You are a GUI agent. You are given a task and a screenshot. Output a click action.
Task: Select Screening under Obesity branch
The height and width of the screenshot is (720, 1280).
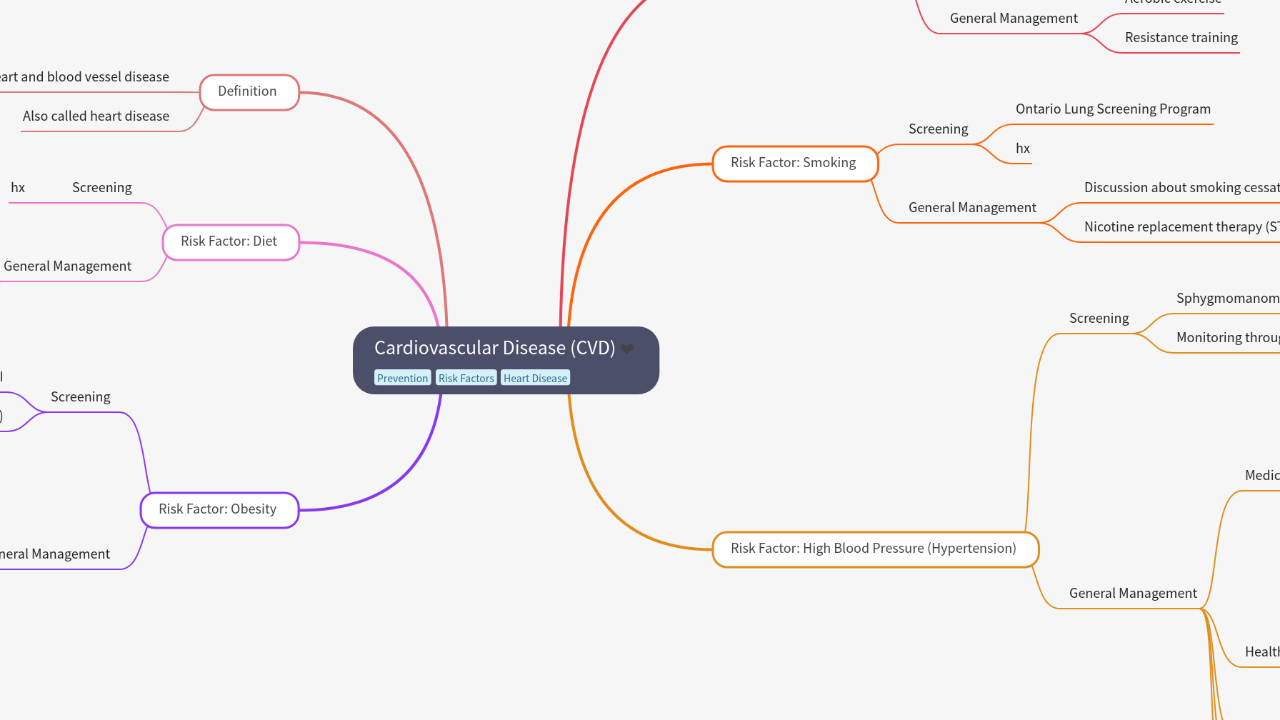[x=80, y=397]
